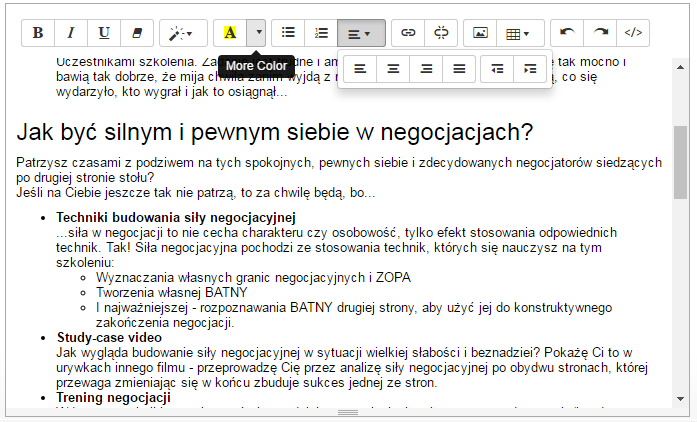Indent the paragraph
This screenshot has width=697, height=422.
pos(530,69)
